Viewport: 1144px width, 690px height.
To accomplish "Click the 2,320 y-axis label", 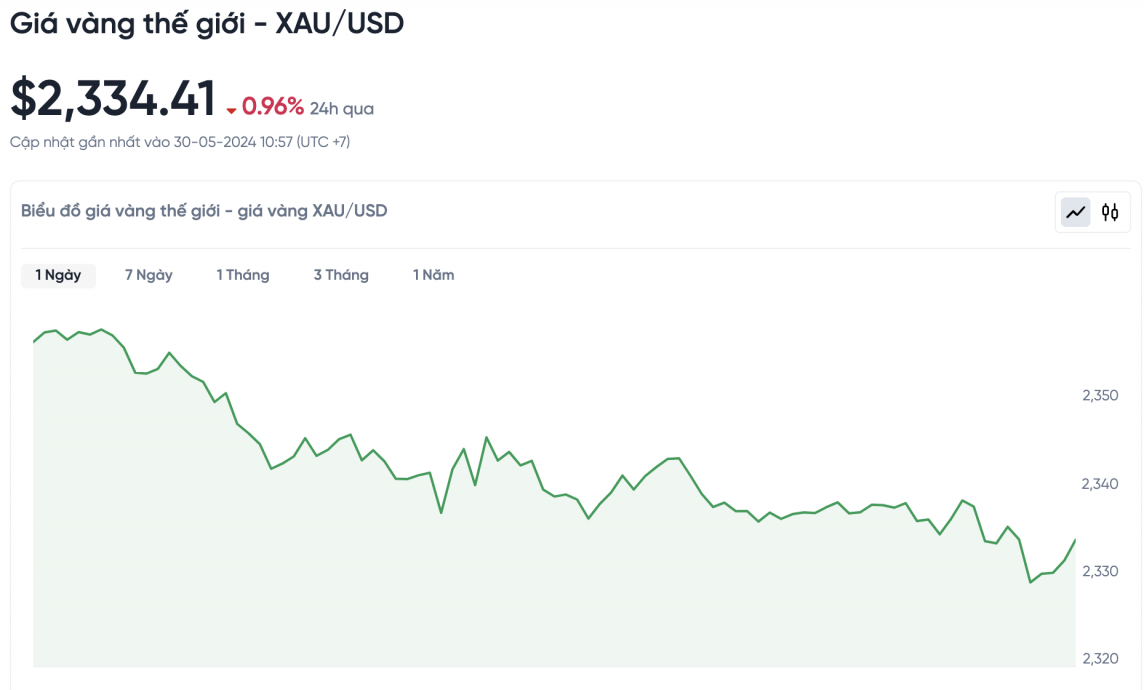I will click(1100, 659).
